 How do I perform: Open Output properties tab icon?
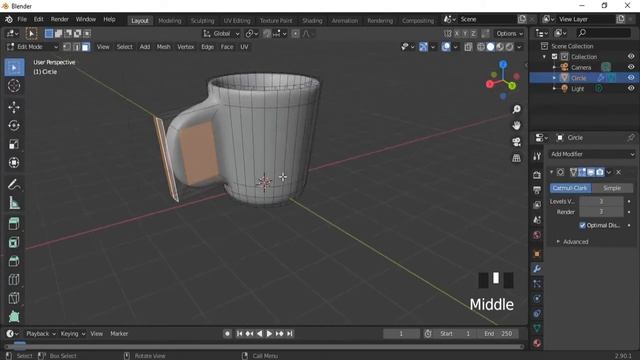point(537,190)
